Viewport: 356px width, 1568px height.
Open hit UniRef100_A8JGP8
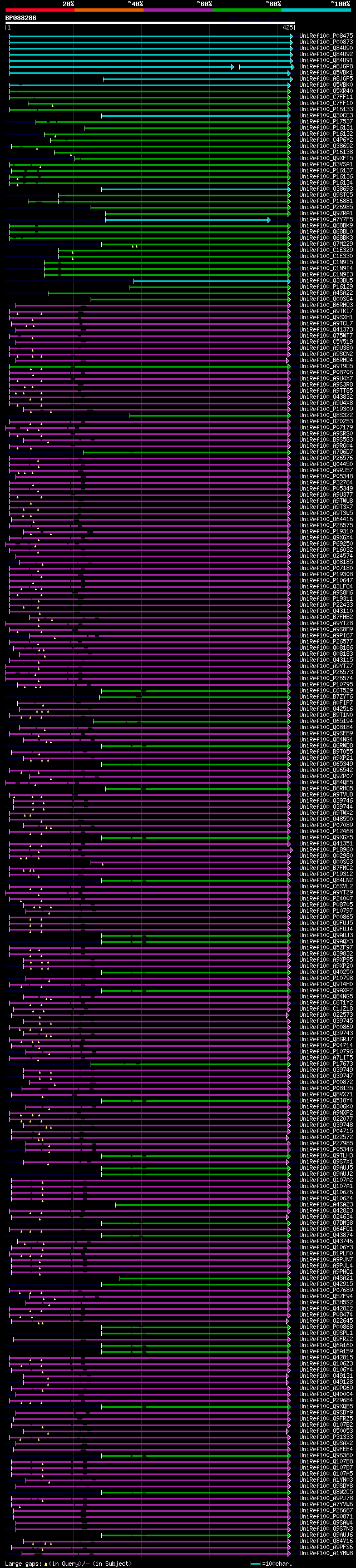pos(326,67)
